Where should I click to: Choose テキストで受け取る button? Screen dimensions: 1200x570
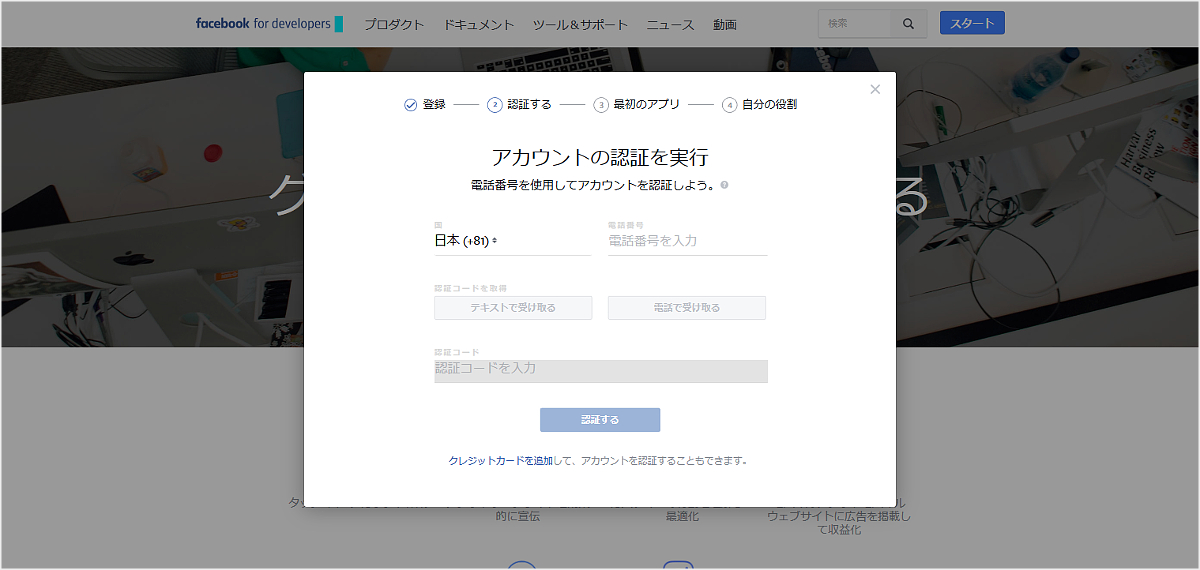pos(513,308)
